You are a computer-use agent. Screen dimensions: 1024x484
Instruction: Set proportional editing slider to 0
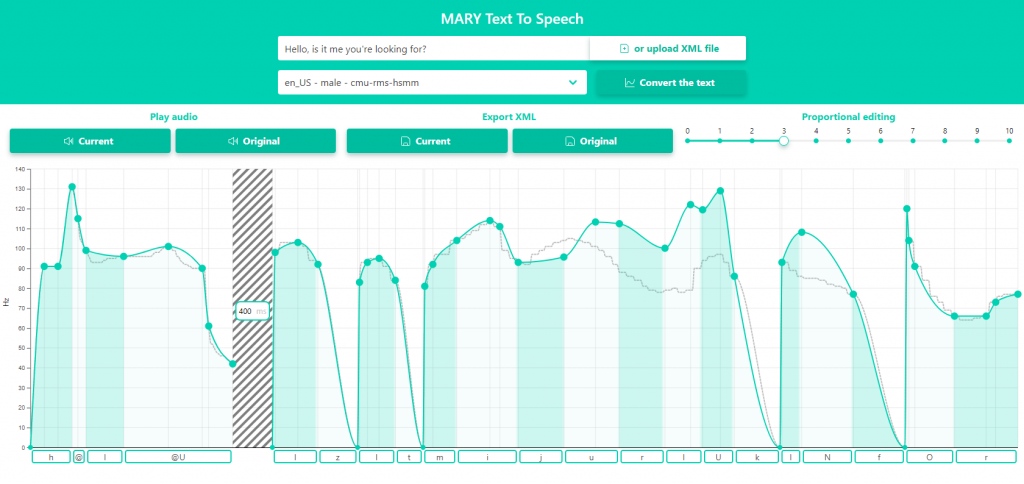[x=687, y=141]
